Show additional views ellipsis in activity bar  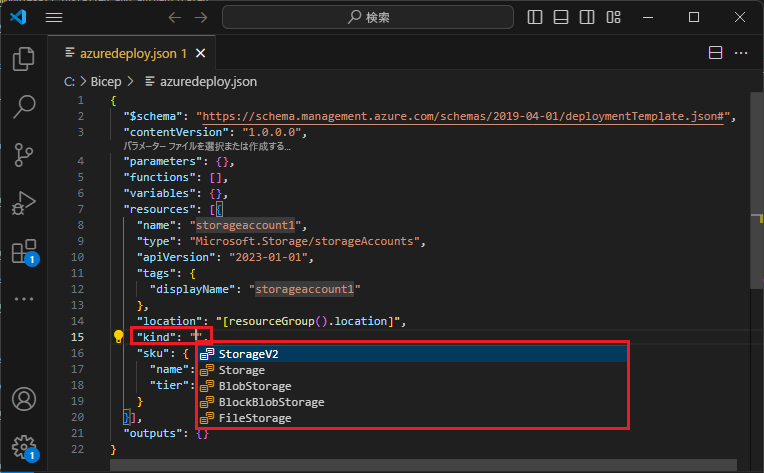(x=23, y=299)
